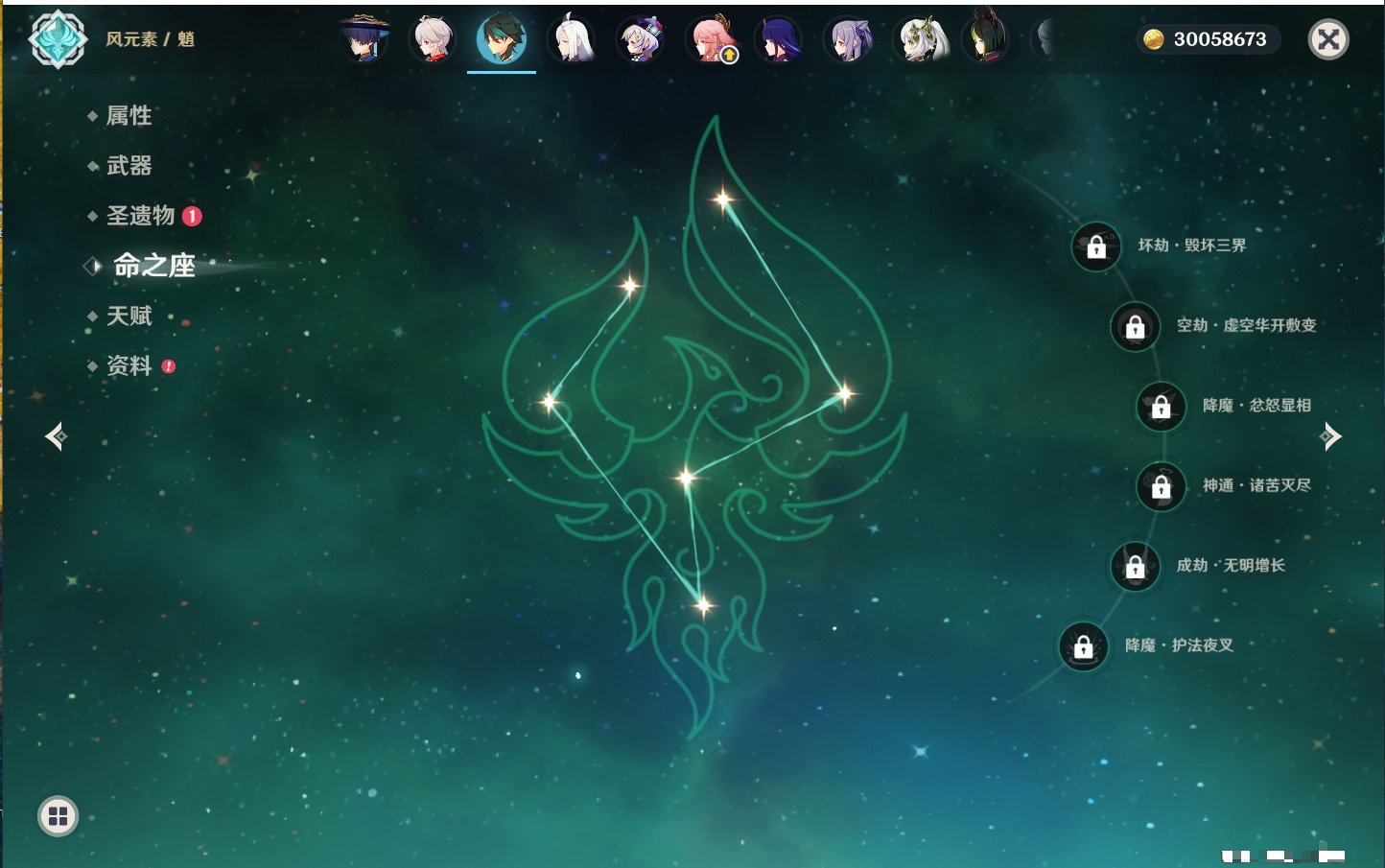Open the 武器 weapon tab
The image size is (1385, 868).
click(x=129, y=166)
